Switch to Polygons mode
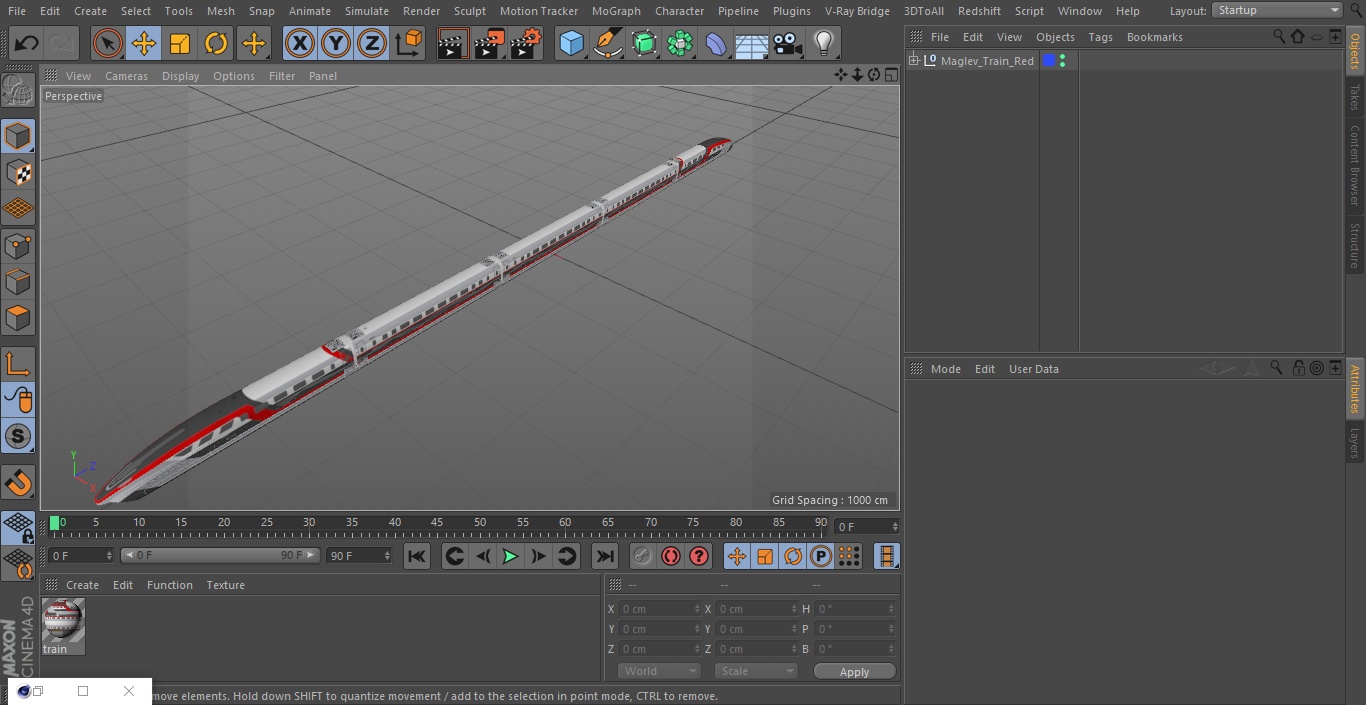 (x=18, y=319)
